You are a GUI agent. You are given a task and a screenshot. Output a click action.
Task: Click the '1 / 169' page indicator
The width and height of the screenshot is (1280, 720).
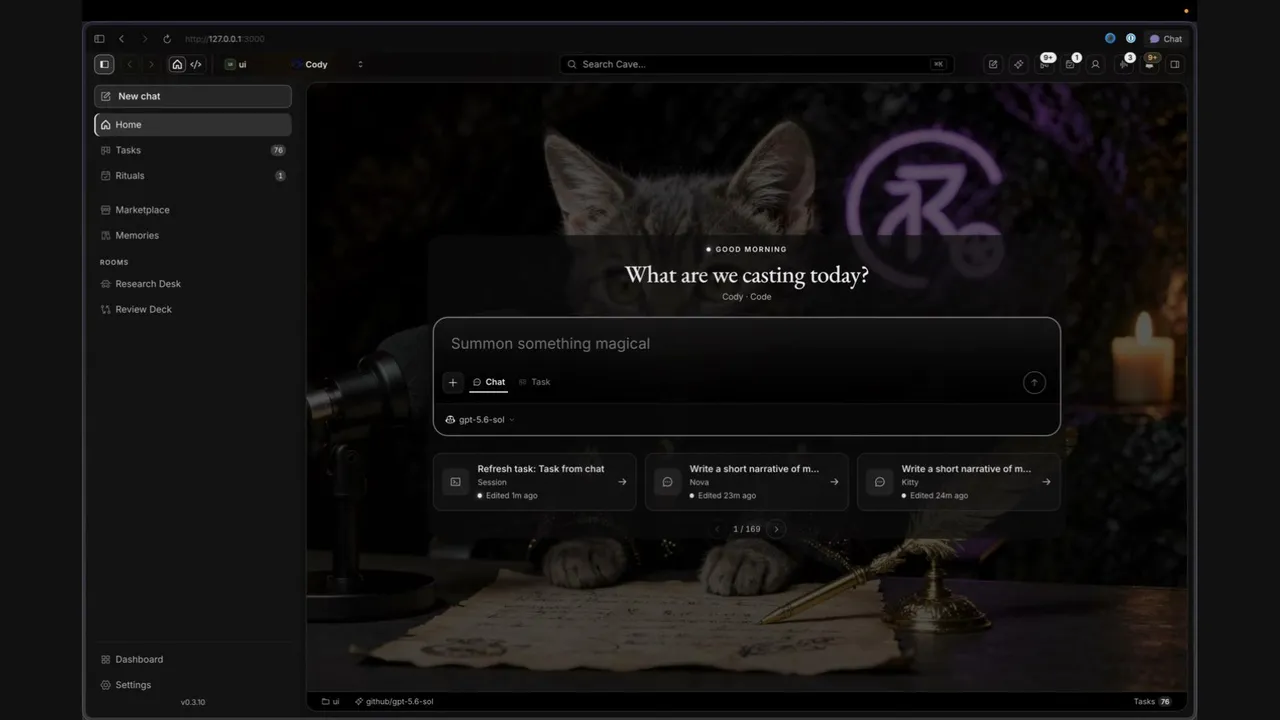pos(746,529)
